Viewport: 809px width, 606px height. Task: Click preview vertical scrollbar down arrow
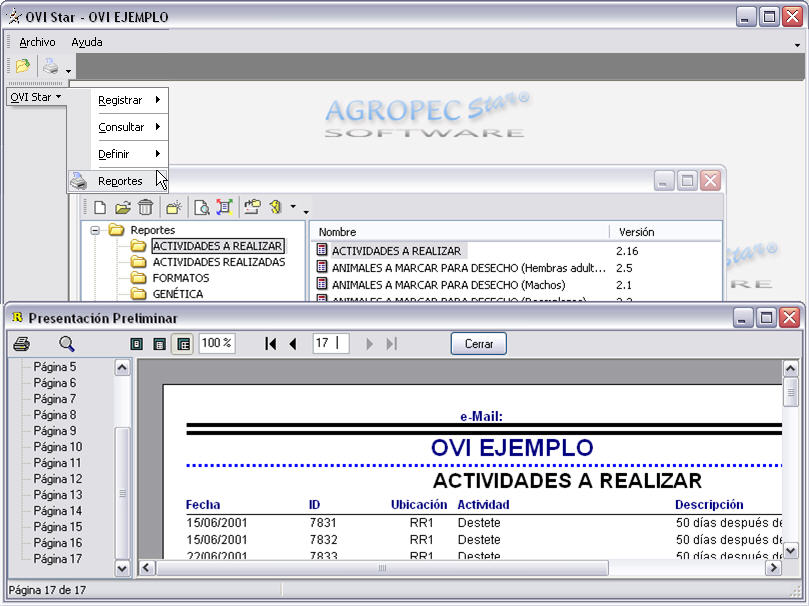point(790,551)
